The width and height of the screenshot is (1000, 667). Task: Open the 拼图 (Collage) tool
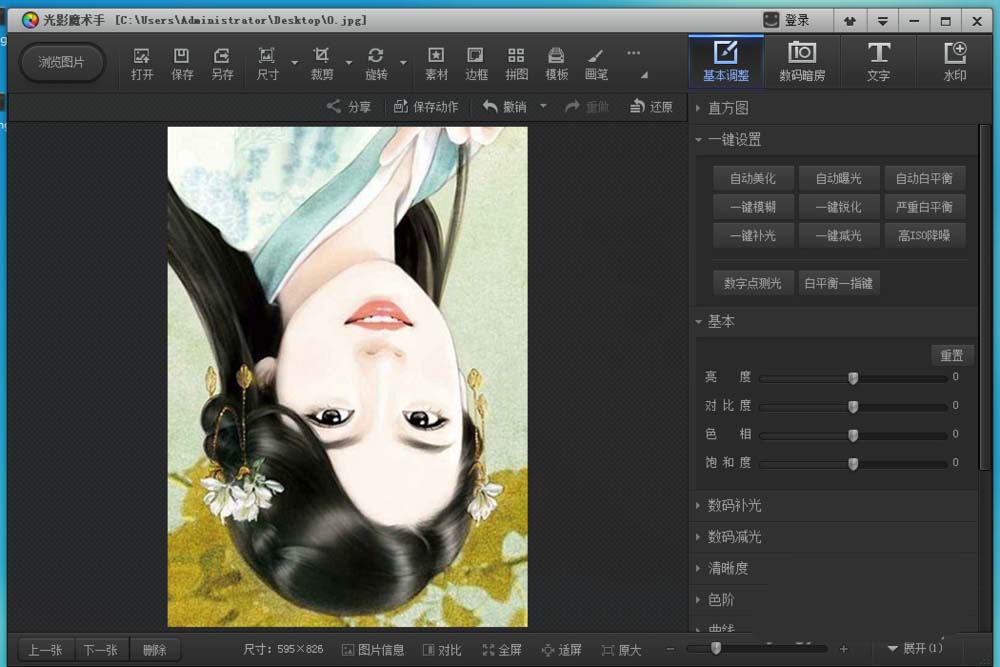[516, 56]
